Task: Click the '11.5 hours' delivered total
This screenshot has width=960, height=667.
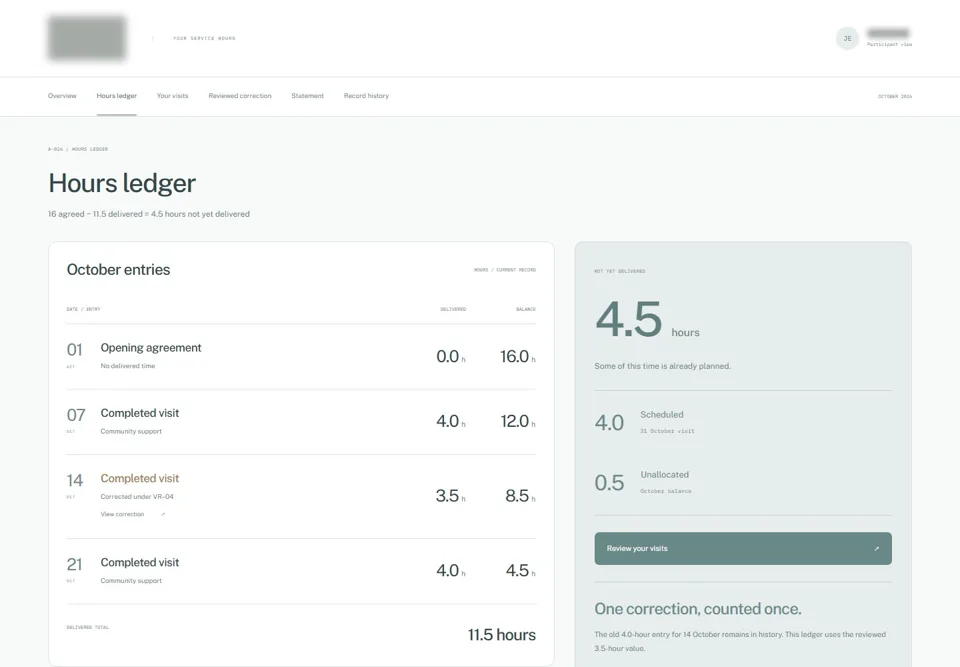Action: coord(501,635)
